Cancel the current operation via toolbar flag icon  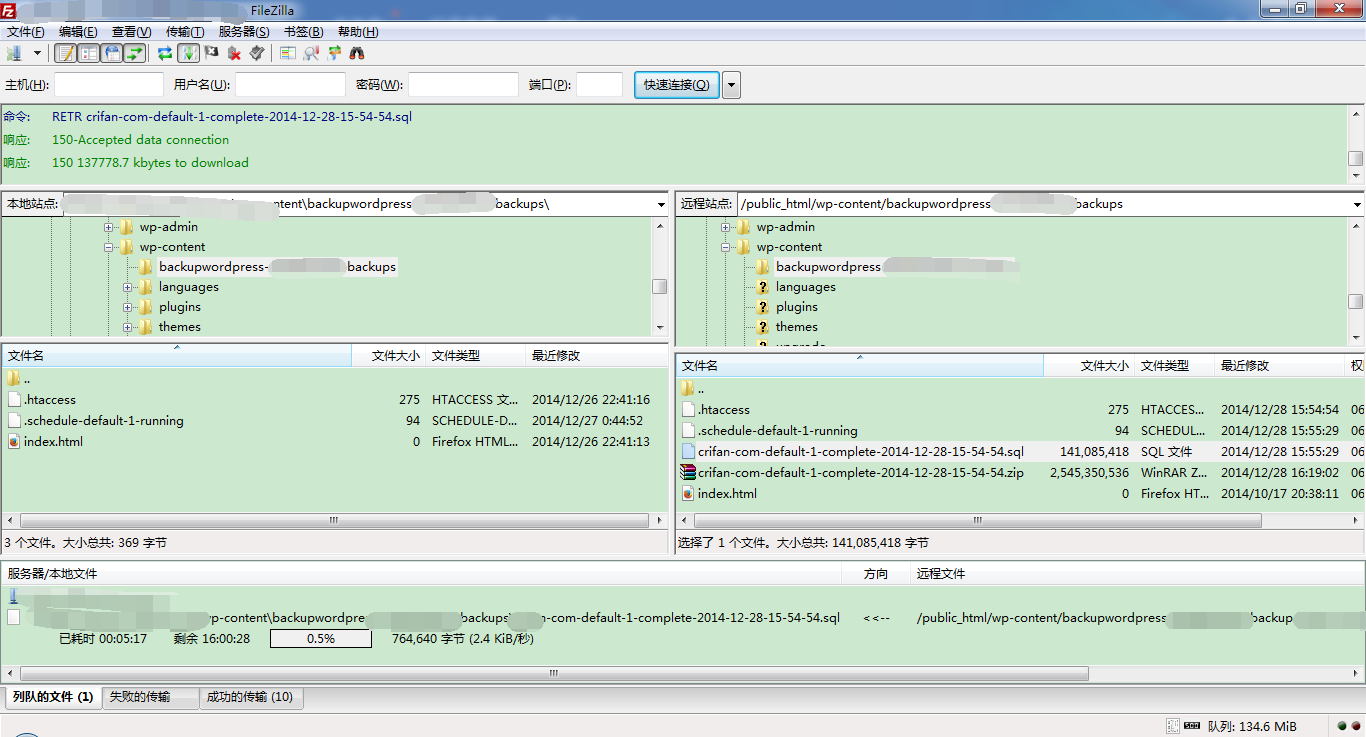point(211,53)
